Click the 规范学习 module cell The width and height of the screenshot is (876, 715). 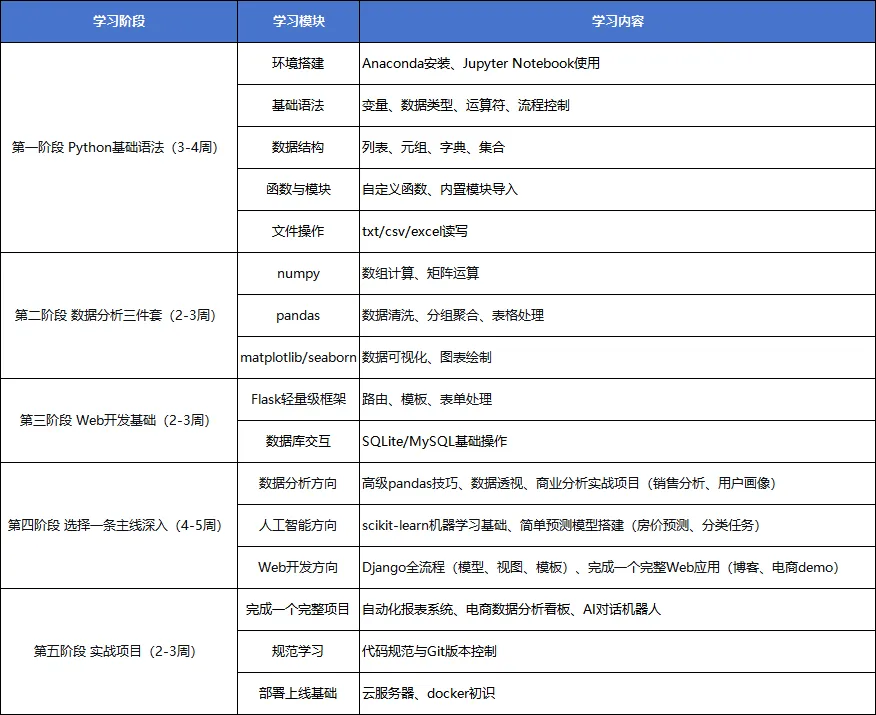click(298, 651)
